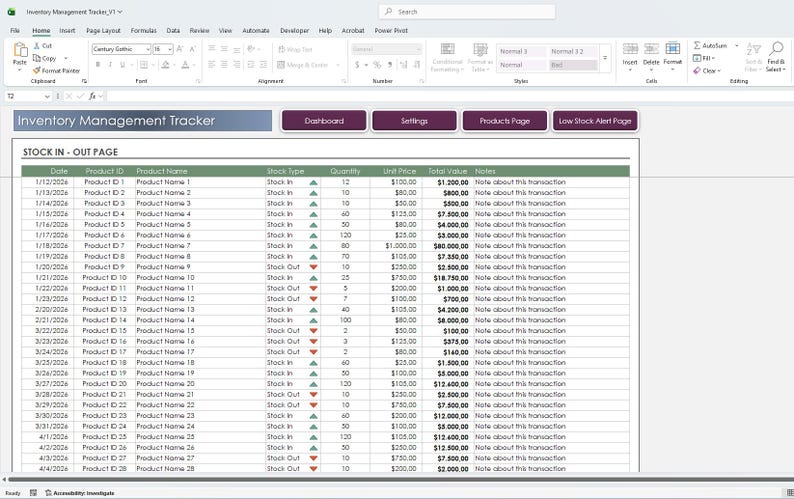Apply Comma Style format

tap(389, 65)
